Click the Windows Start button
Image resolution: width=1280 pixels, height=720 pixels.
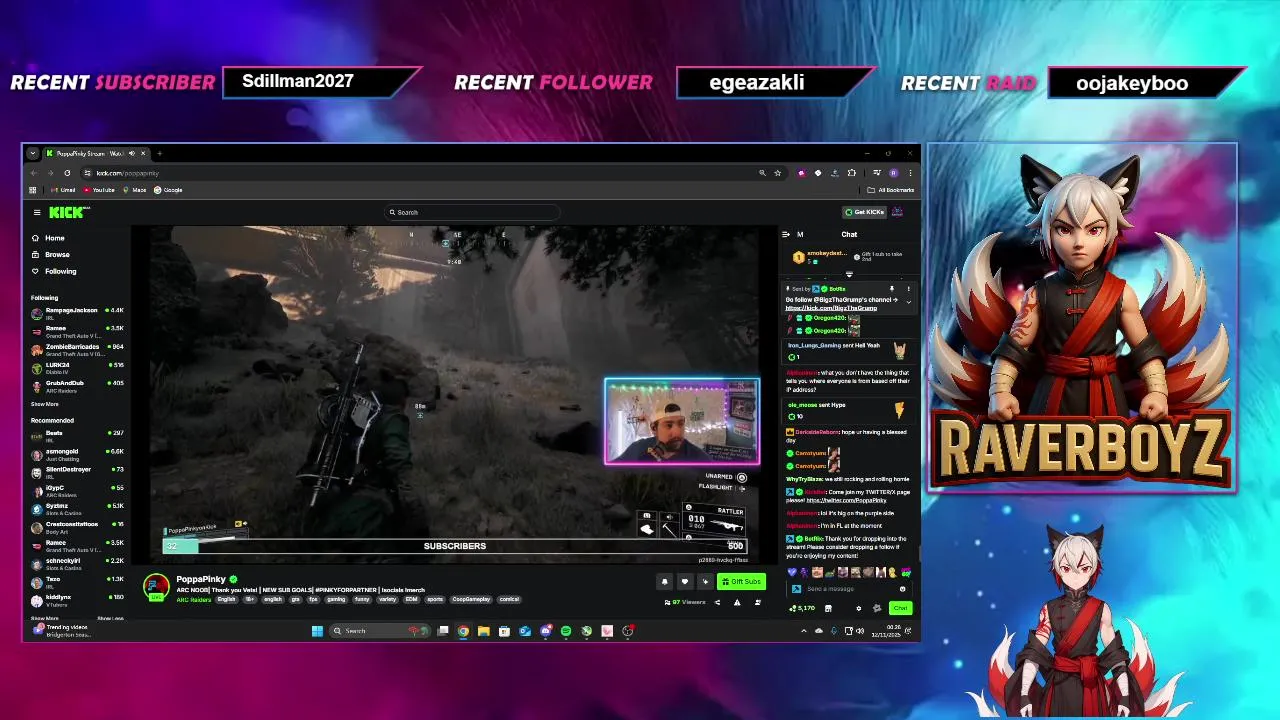[317, 631]
